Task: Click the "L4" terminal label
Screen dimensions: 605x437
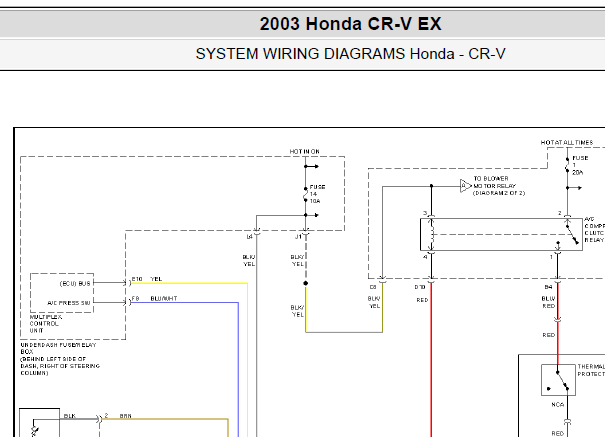Action: coord(249,237)
